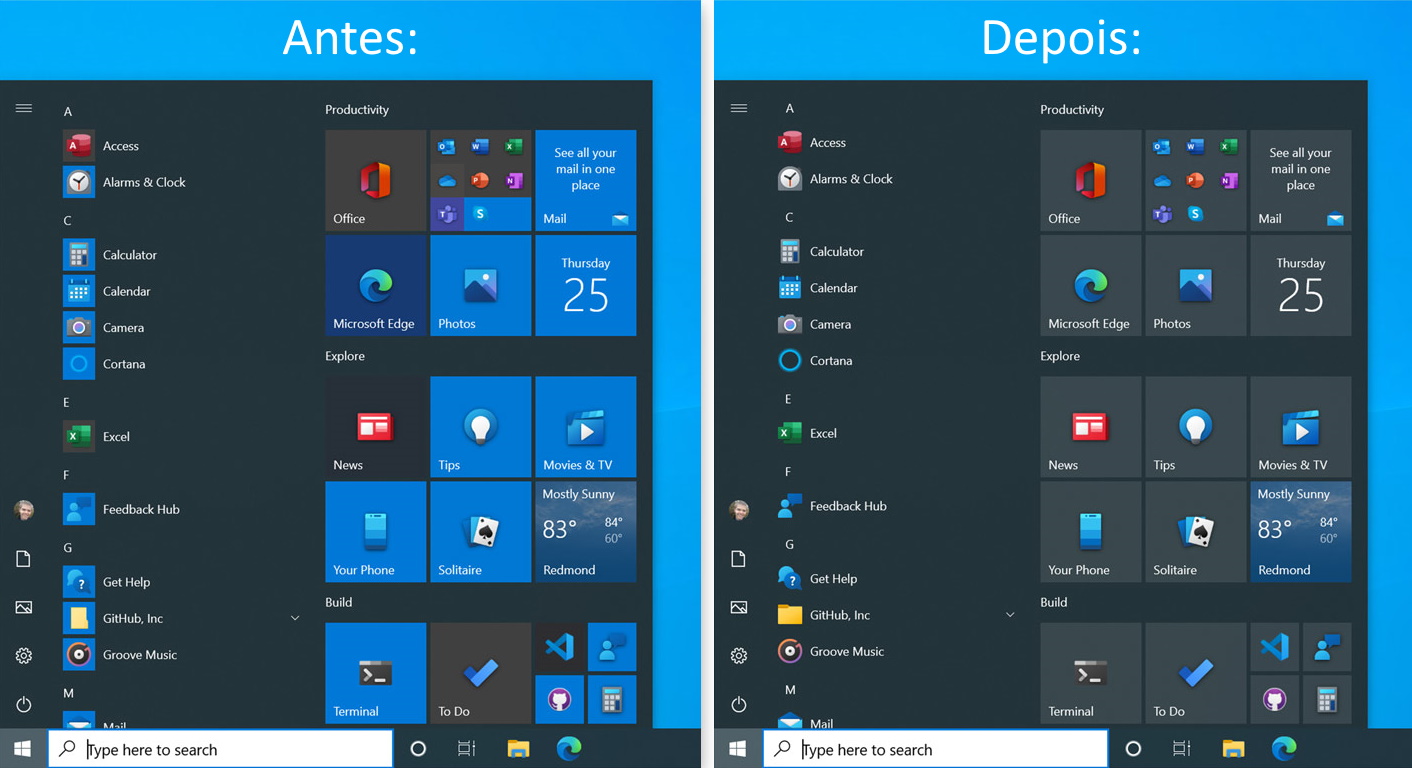Open the Photos tile in Antes menu
Screen dimensions: 1412x768
[481, 286]
